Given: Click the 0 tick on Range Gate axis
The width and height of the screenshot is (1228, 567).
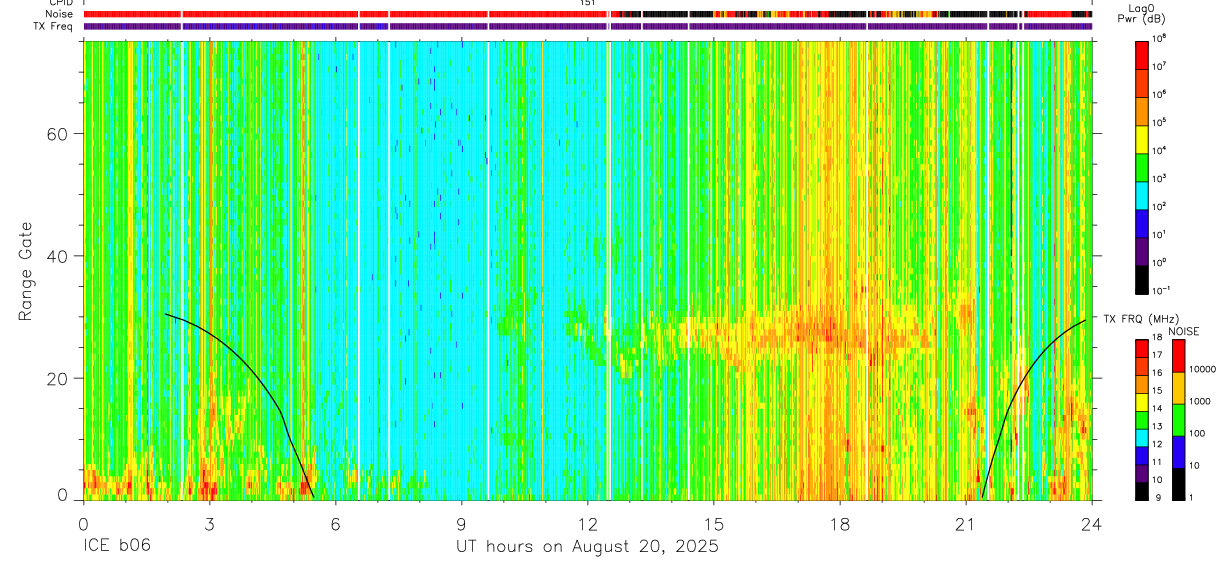Looking at the screenshot, I should click(x=64, y=495).
